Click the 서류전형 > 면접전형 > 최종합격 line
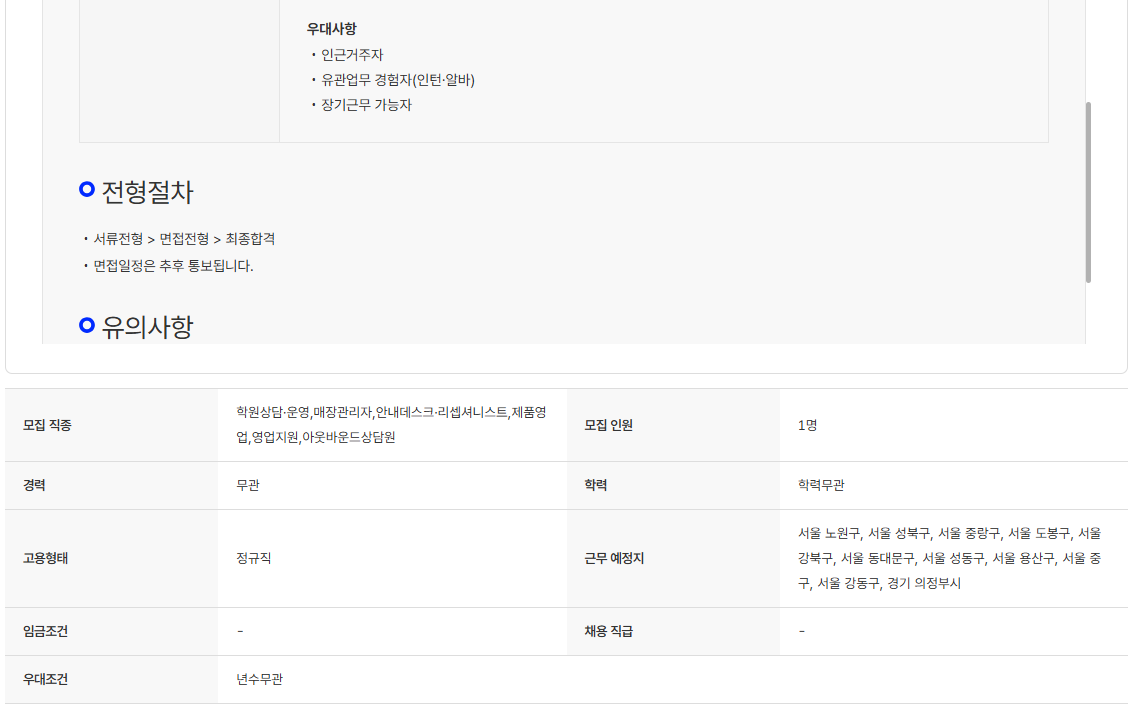1147x708 pixels. [x=184, y=239]
